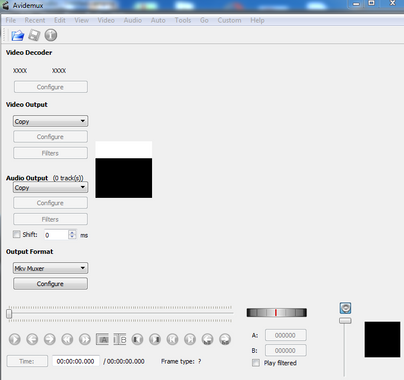Click the (0 track(s)) audio label
404x380 pixels.
68,178
